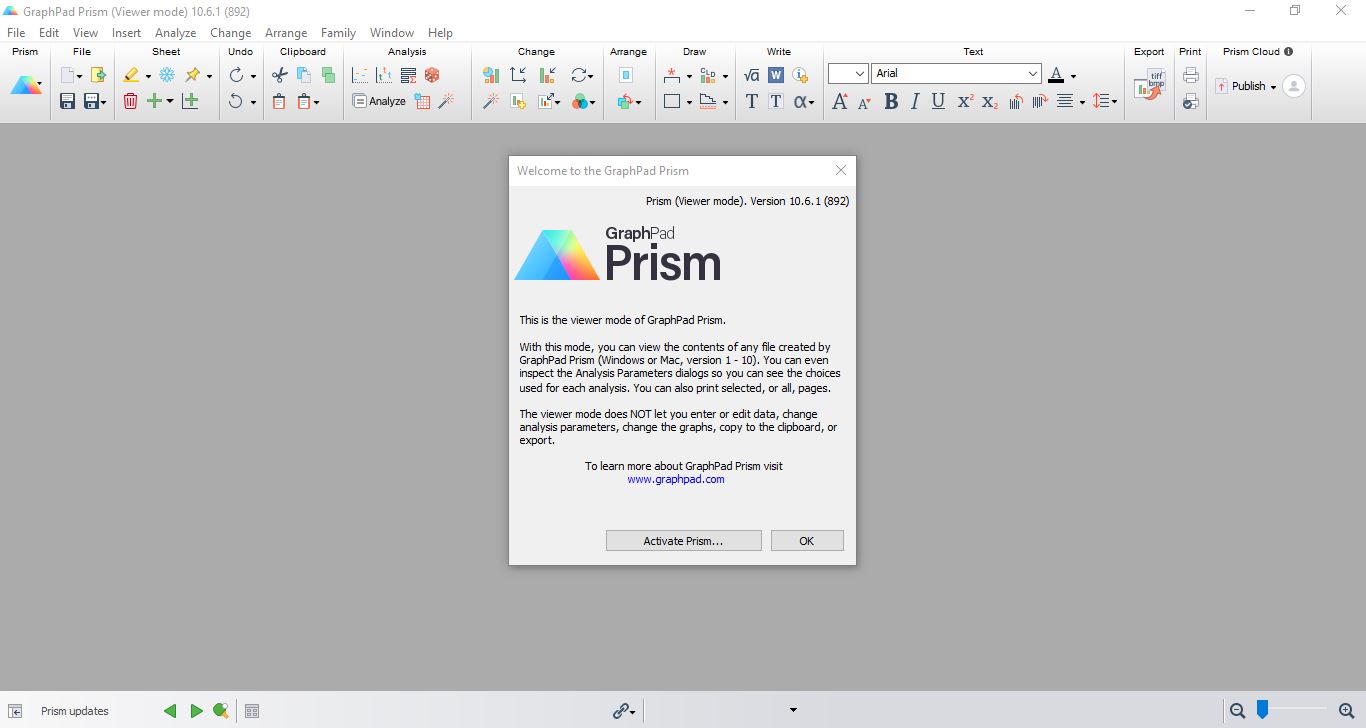Open the Family menu
Viewport: 1366px width, 728px height.
click(x=338, y=33)
